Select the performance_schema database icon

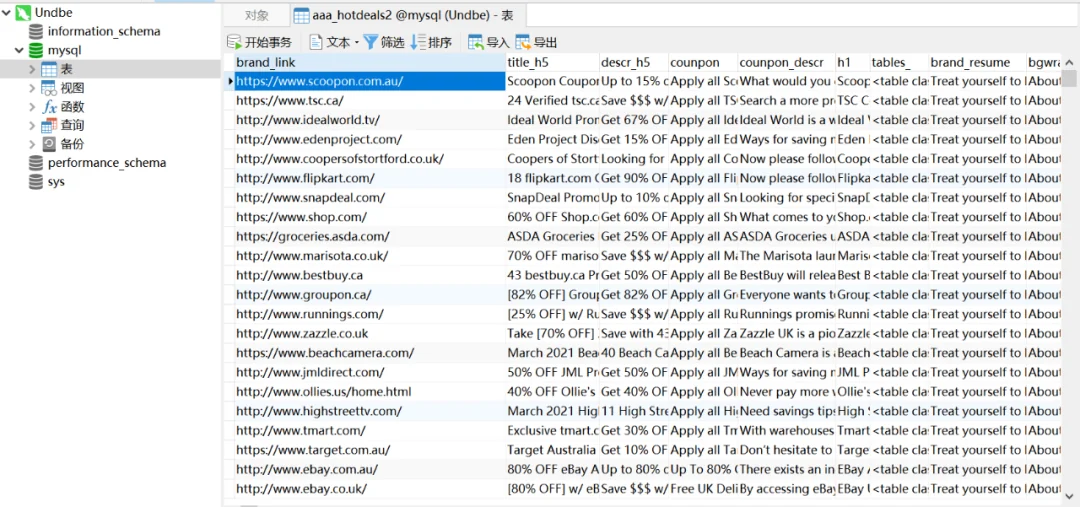(x=36, y=163)
